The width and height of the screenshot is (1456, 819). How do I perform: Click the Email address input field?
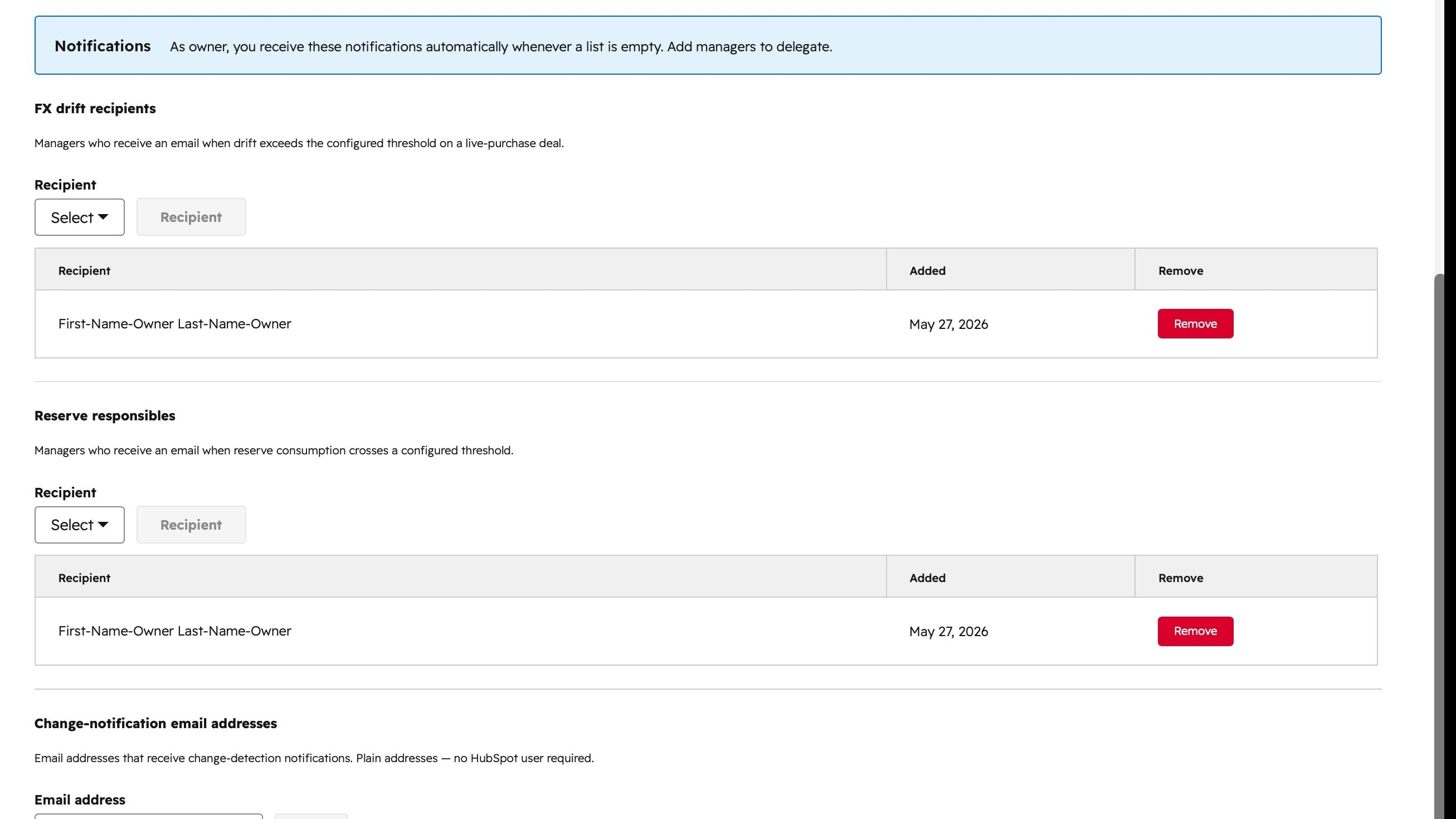149,816
